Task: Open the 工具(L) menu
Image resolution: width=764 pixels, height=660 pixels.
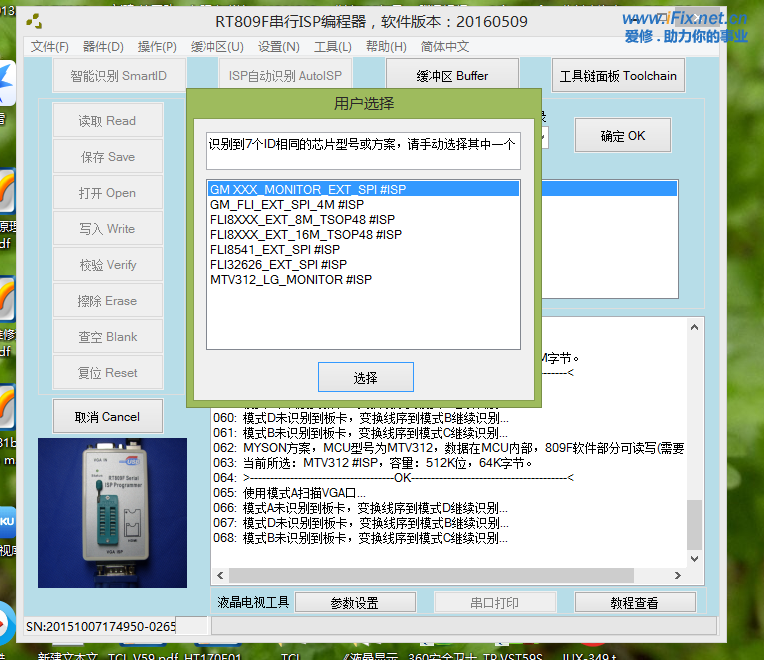Action: tap(332, 47)
